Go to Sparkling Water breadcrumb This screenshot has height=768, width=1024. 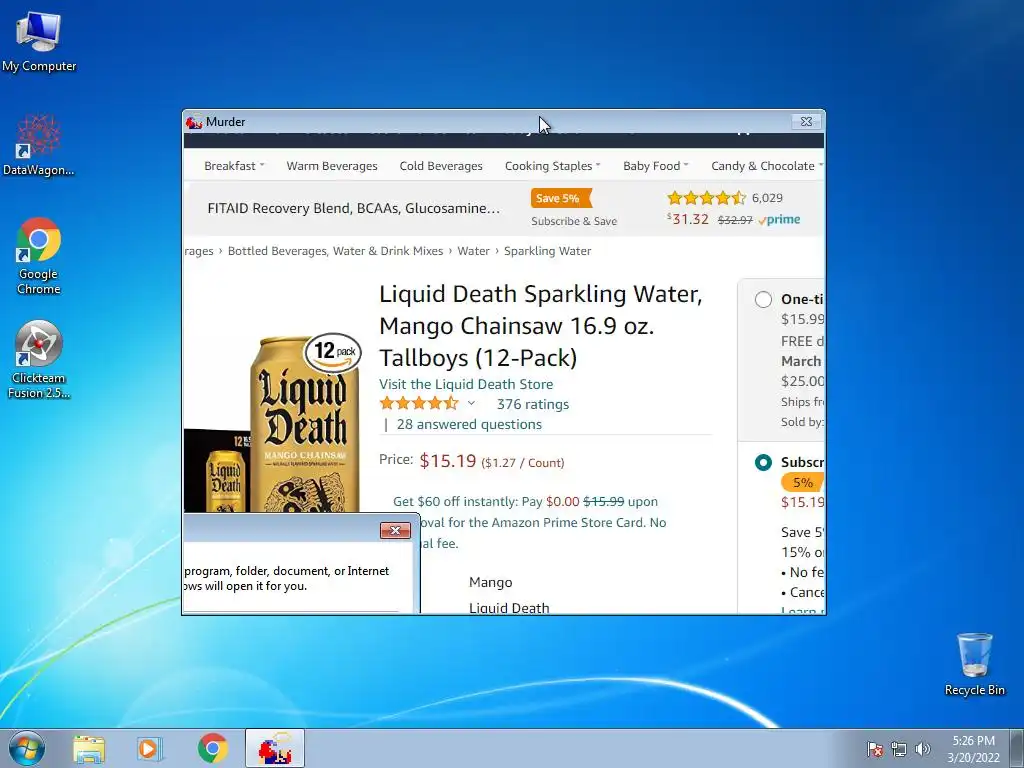[x=547, y=251]
